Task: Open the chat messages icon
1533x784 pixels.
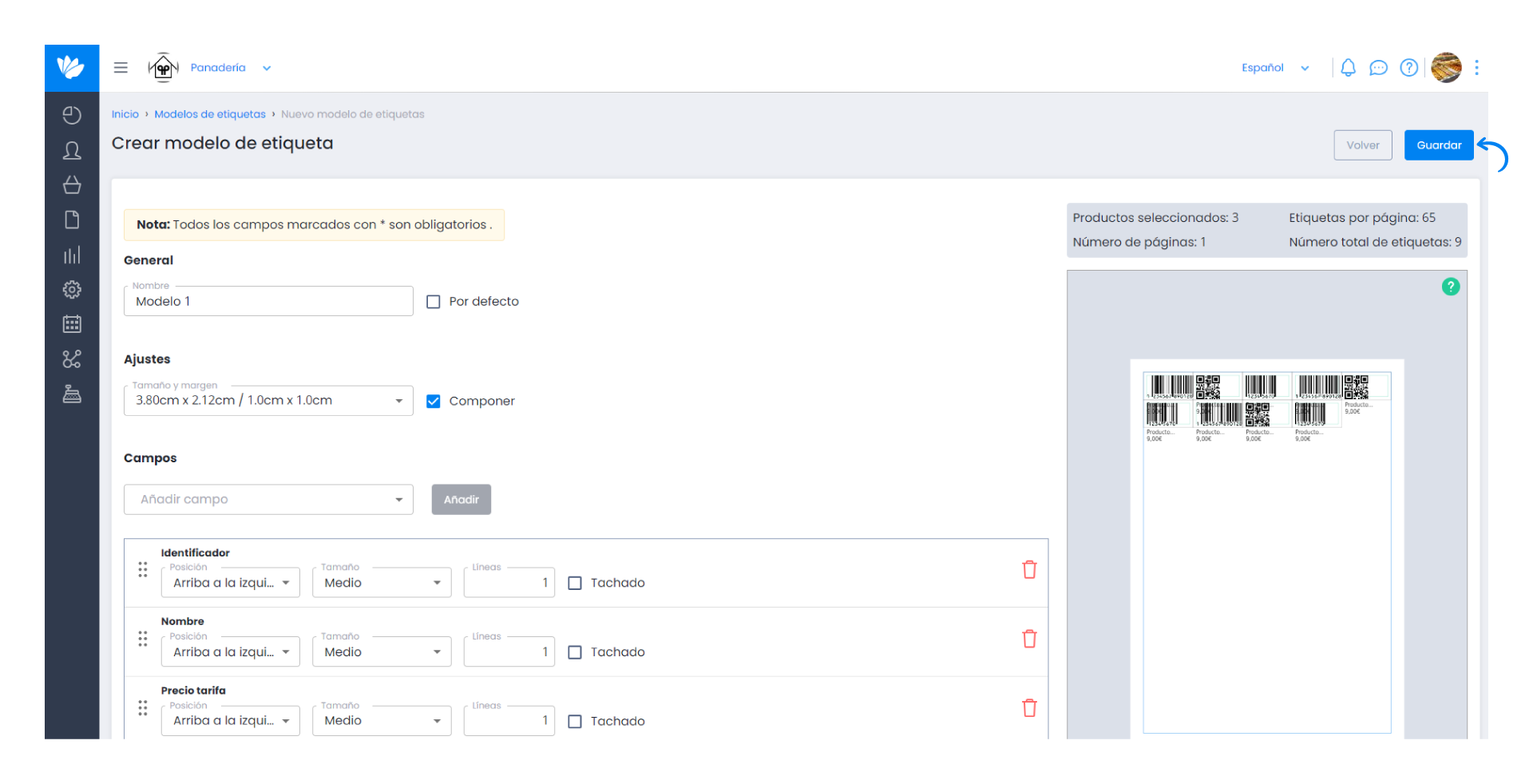Action: [x=1378, y=68]
